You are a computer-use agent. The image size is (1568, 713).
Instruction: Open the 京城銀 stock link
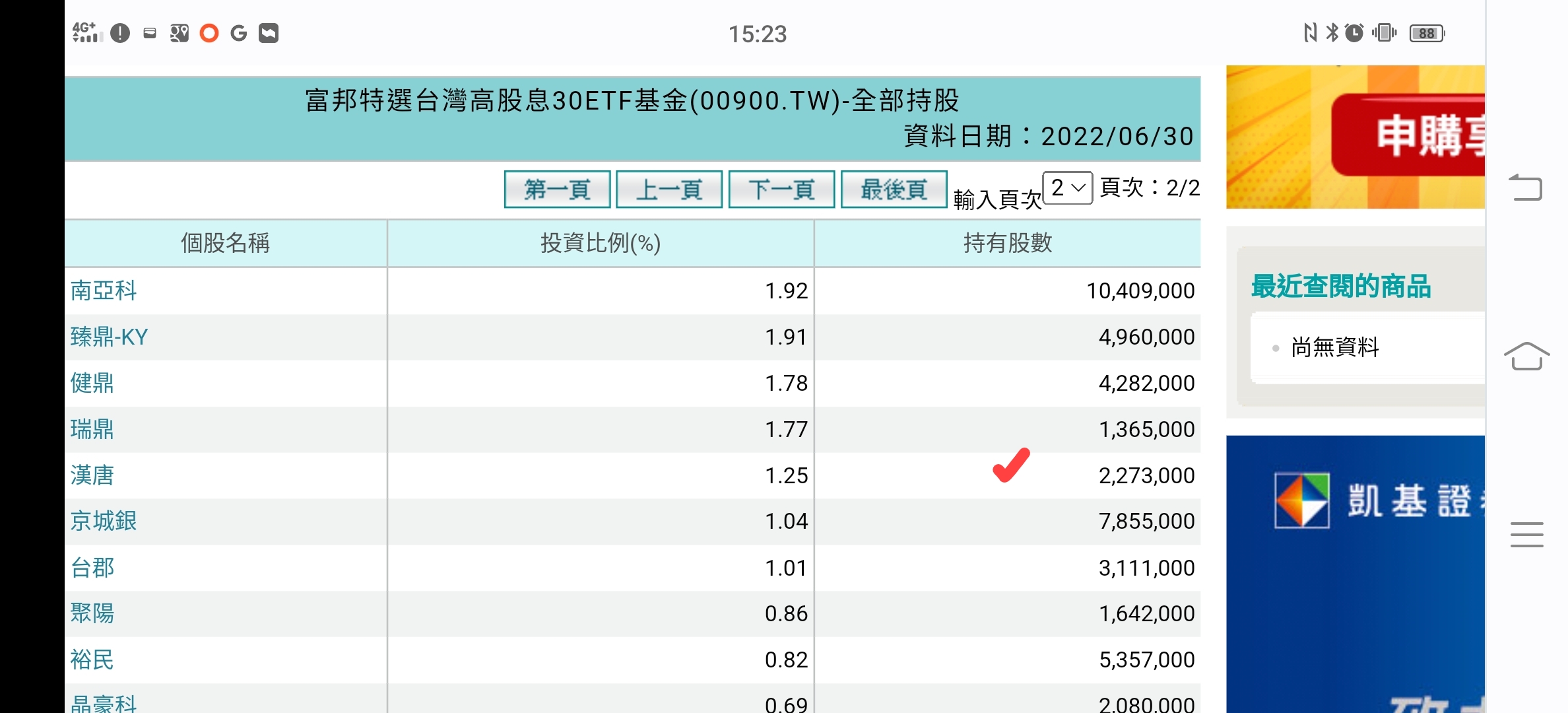click(x=103, y=521)
